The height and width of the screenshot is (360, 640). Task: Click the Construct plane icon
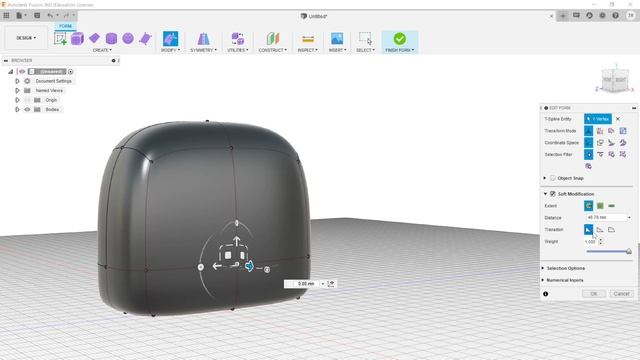(x=273, y=39)
